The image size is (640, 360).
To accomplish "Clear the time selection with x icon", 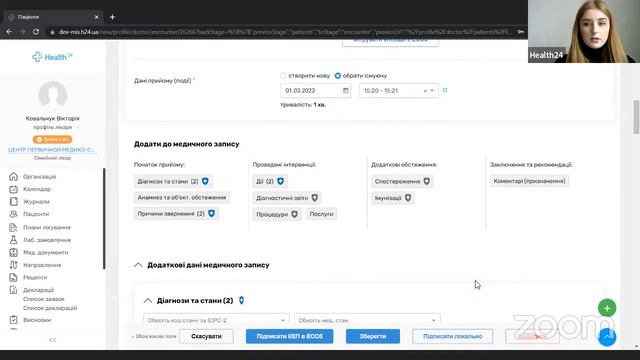I will pos(425,91).
